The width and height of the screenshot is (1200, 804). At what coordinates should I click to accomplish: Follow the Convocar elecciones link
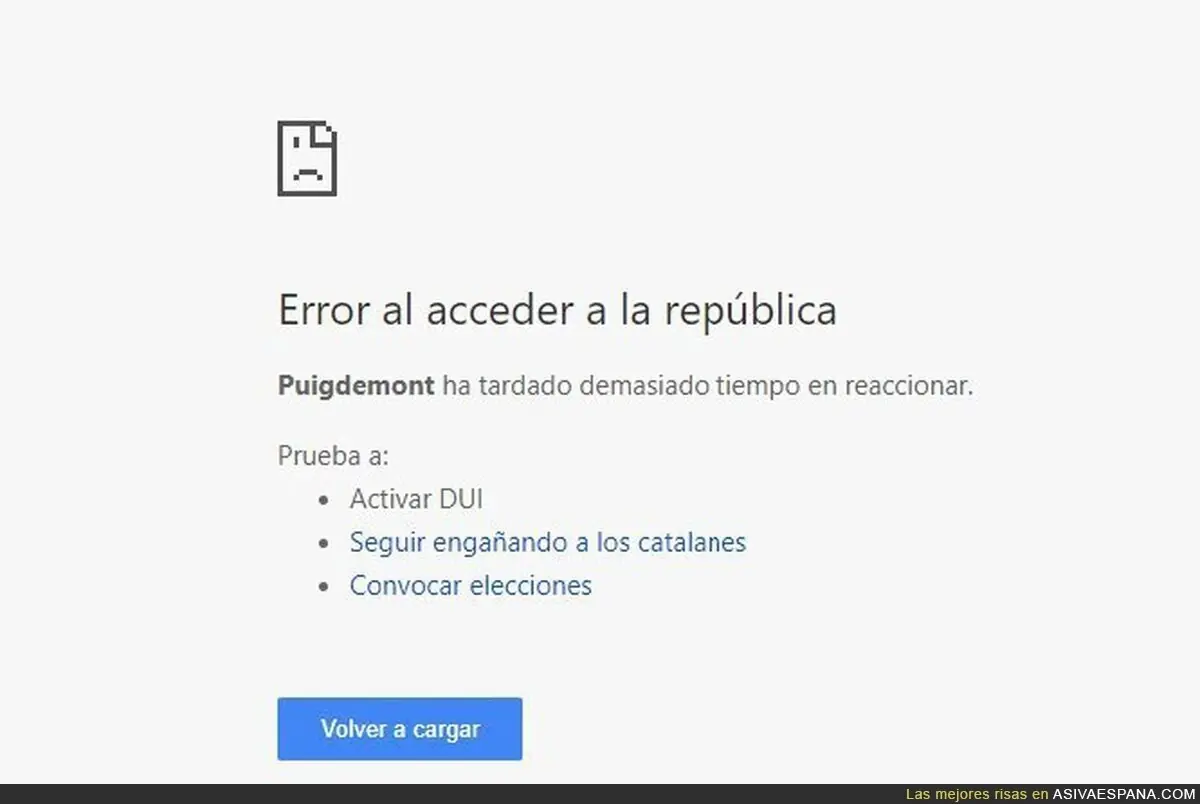470,585
